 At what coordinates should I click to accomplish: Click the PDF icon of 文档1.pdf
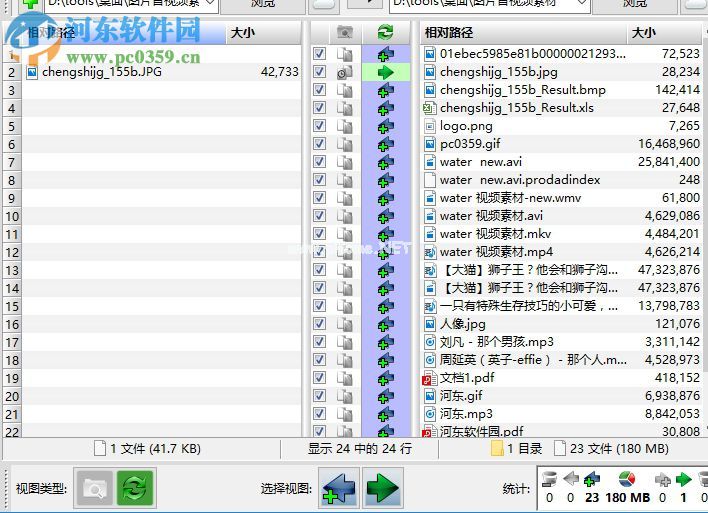point(430,378)
